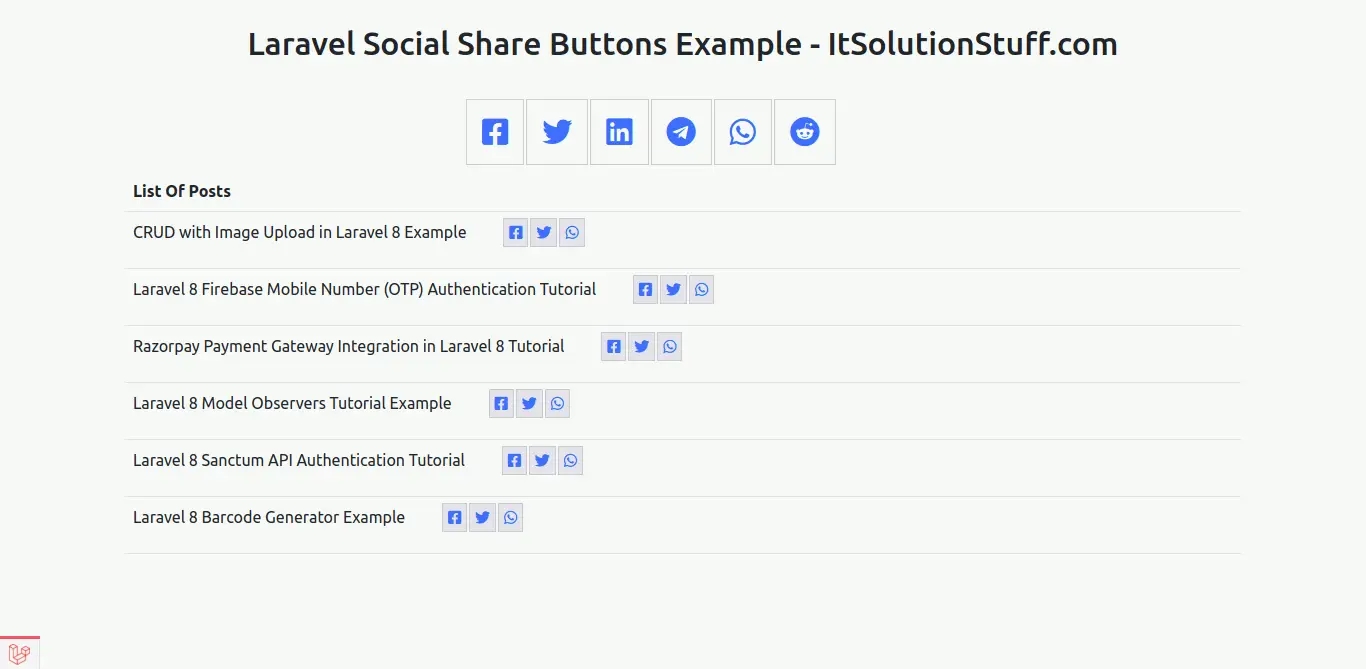1366x669 pixels.
Task: Share Model Observers Tutorial post on WhatsApp
Action: [558, 404]
